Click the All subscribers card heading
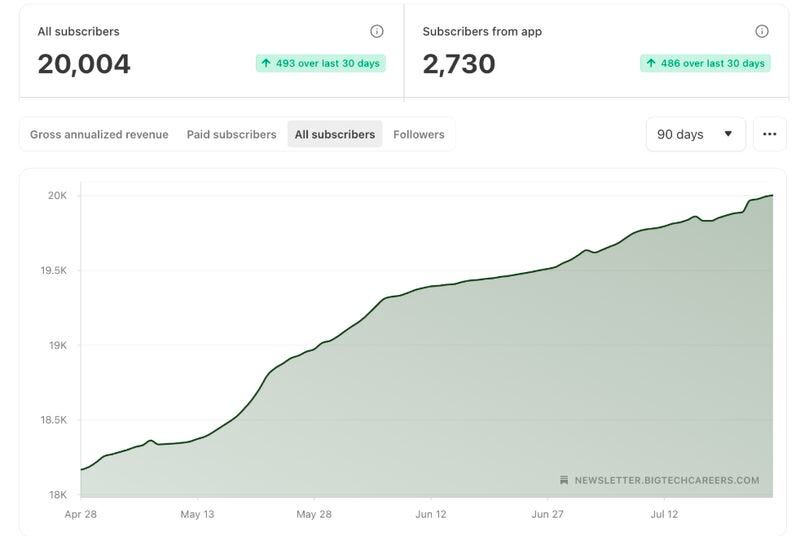 coord(79,31)
